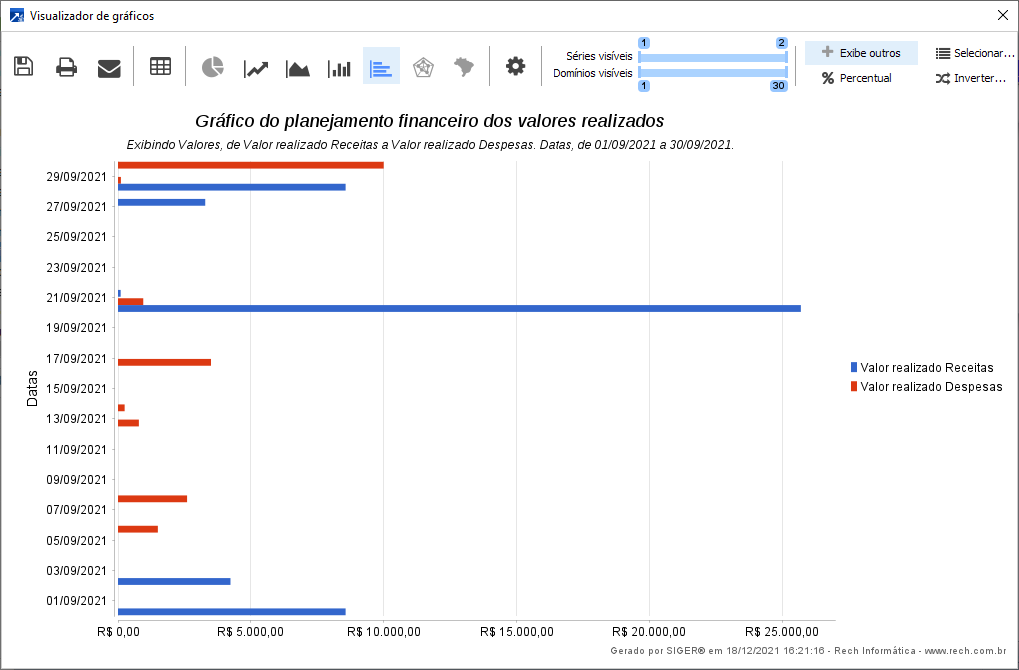Viewport: 1019px width, 670px height.
Task: Toggle Exibe outros option
Action: tap(861, 53)
